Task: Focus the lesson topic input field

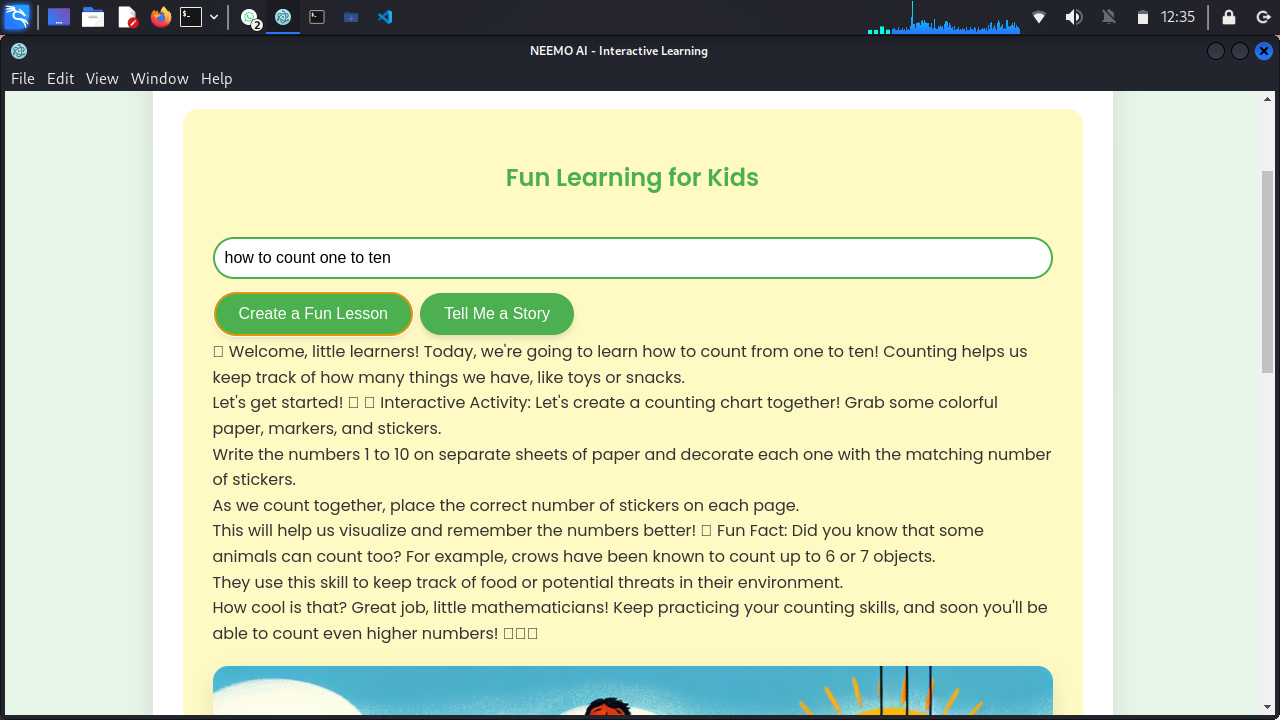Action: point(633,258)
